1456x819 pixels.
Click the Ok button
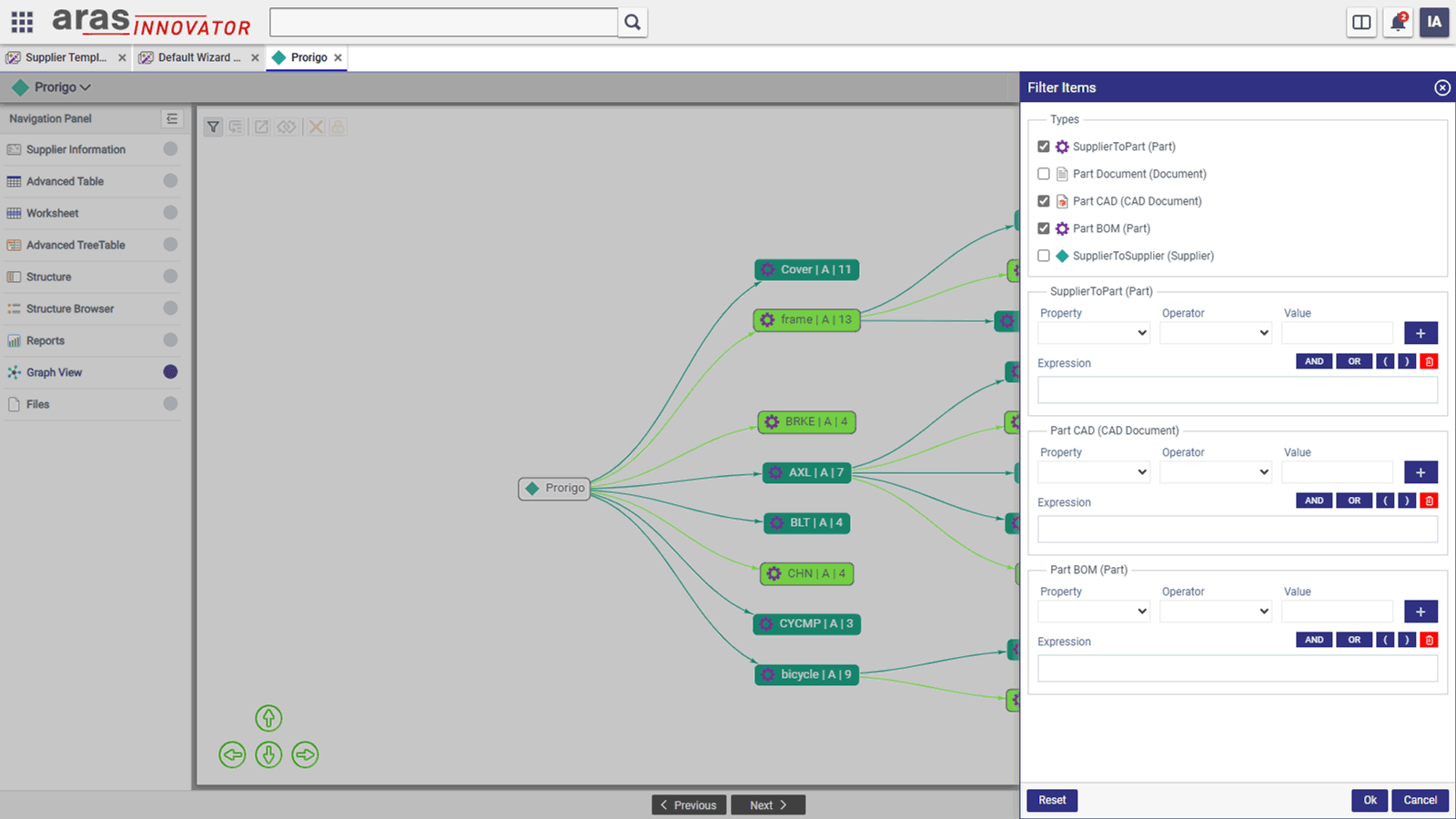pos(1370,800)
